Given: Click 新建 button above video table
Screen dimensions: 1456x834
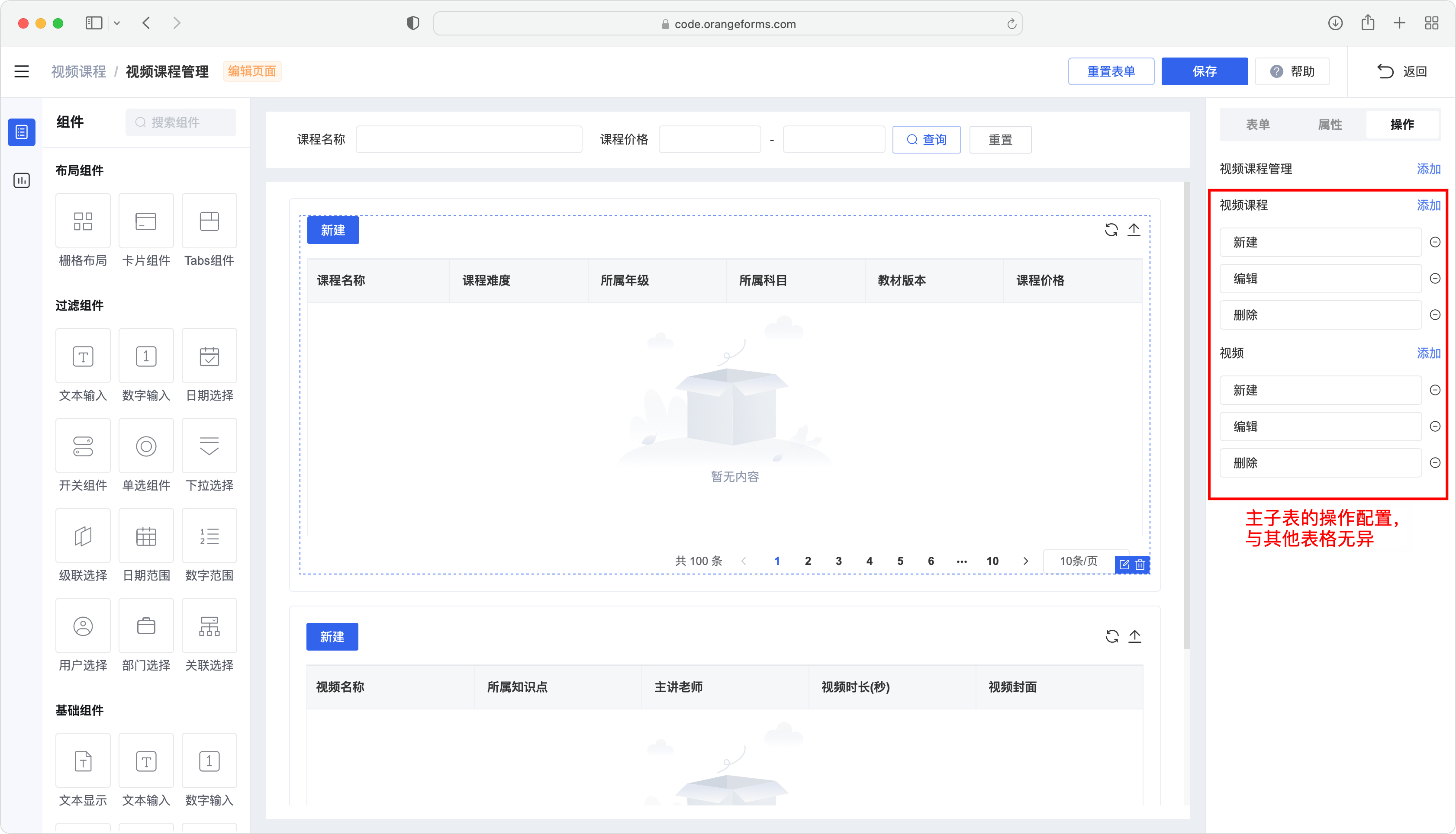Looking at the screenshot, I should pos(332,636).
